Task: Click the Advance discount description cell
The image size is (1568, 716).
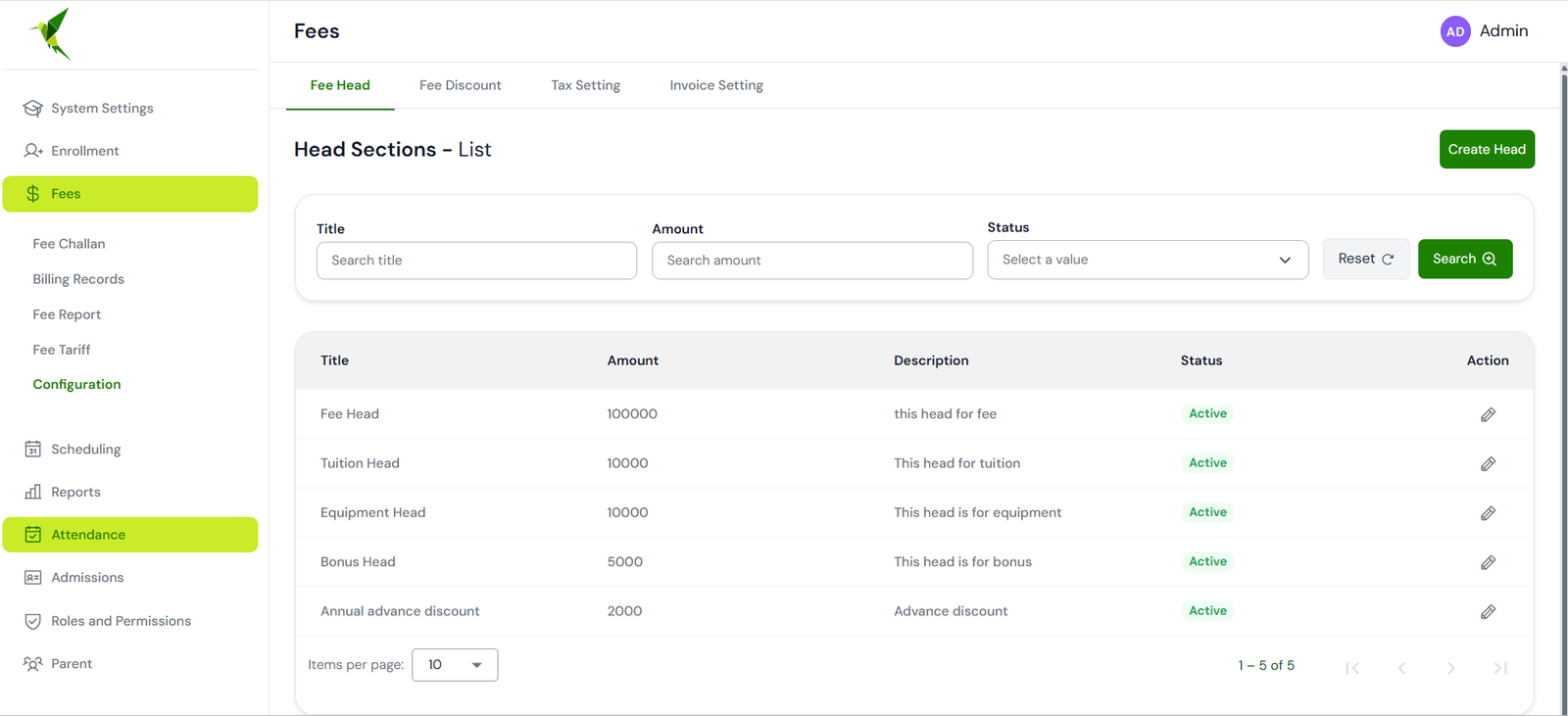Action: (x=951, y=611)
